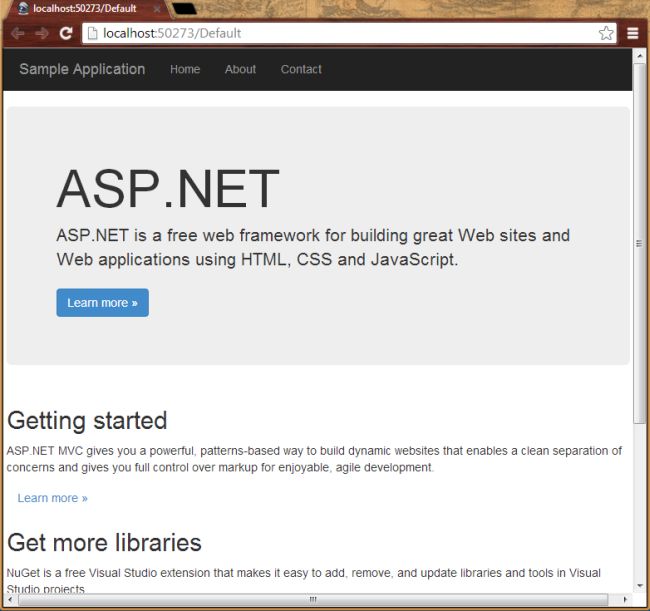Click the blue Learn more button
Image resolution: width=650 pixels, height=611 pixels.
pyautogui.click(x=102, y=303)
